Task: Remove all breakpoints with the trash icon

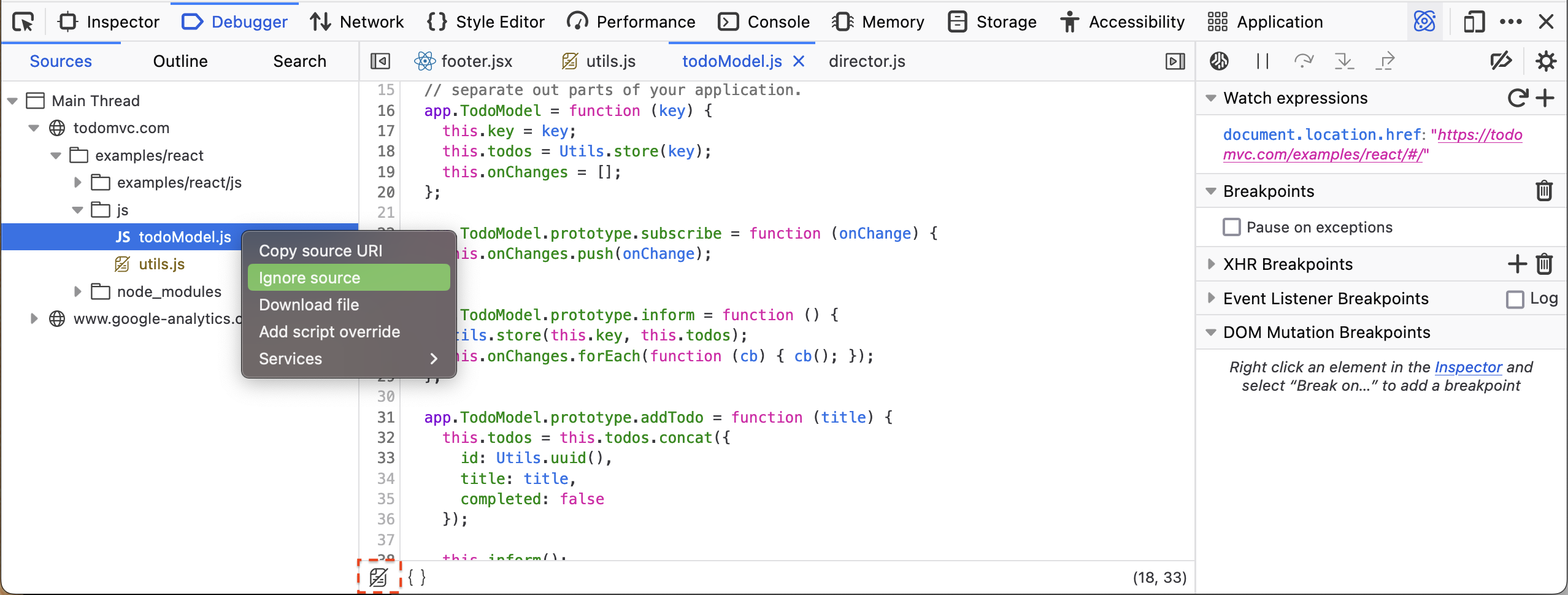Action: (1544, 191)
